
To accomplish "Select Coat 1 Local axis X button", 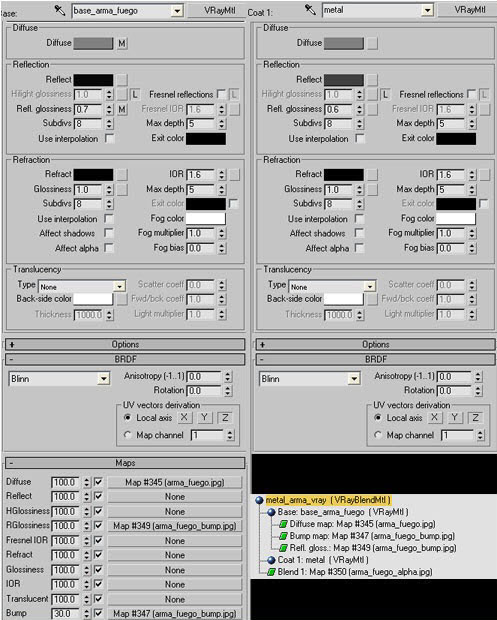I will click(x=434, y=418).
